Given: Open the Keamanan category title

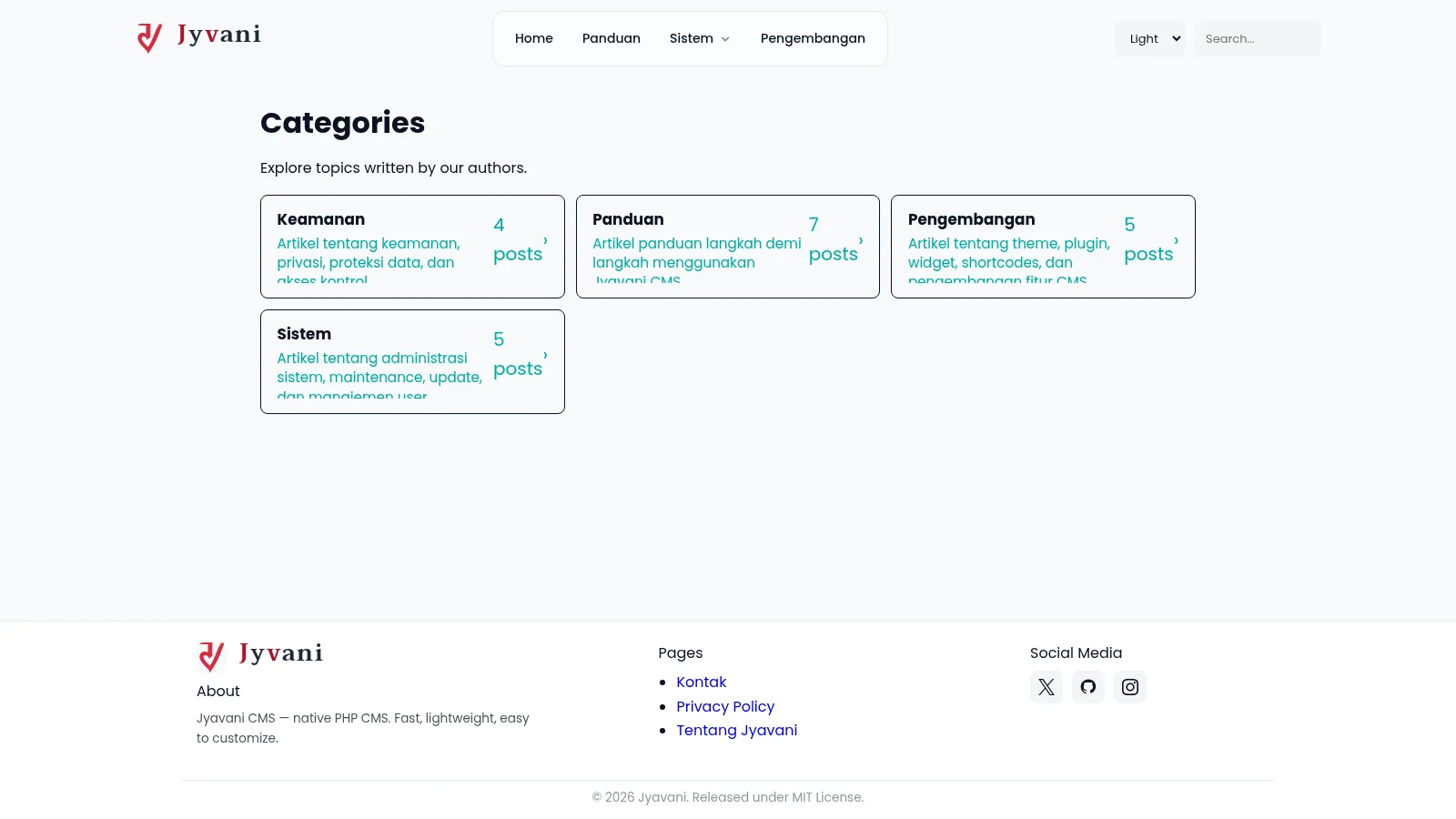Looking at the screenshot, I should point(321,219).
